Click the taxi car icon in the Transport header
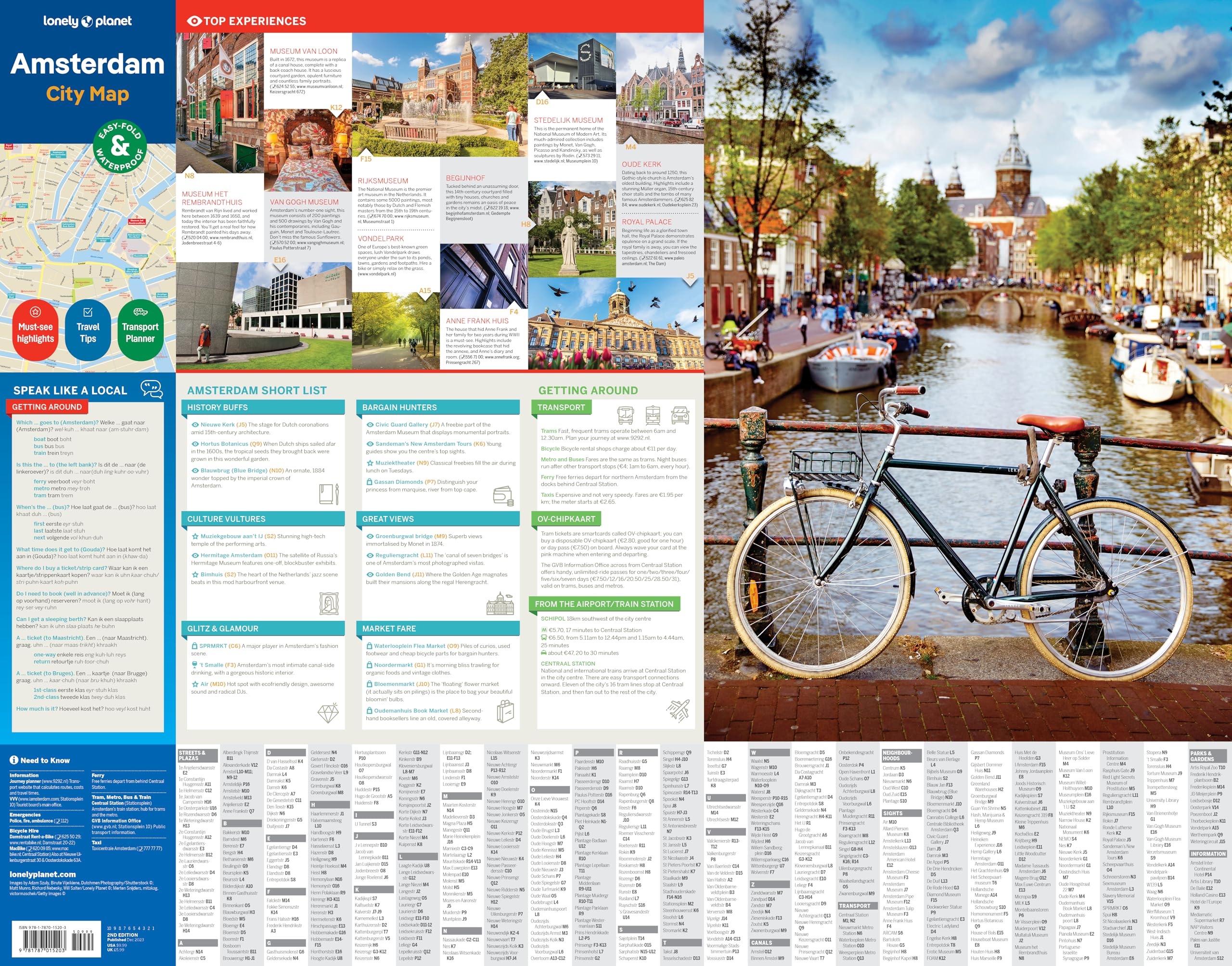 tap(680, 415)
